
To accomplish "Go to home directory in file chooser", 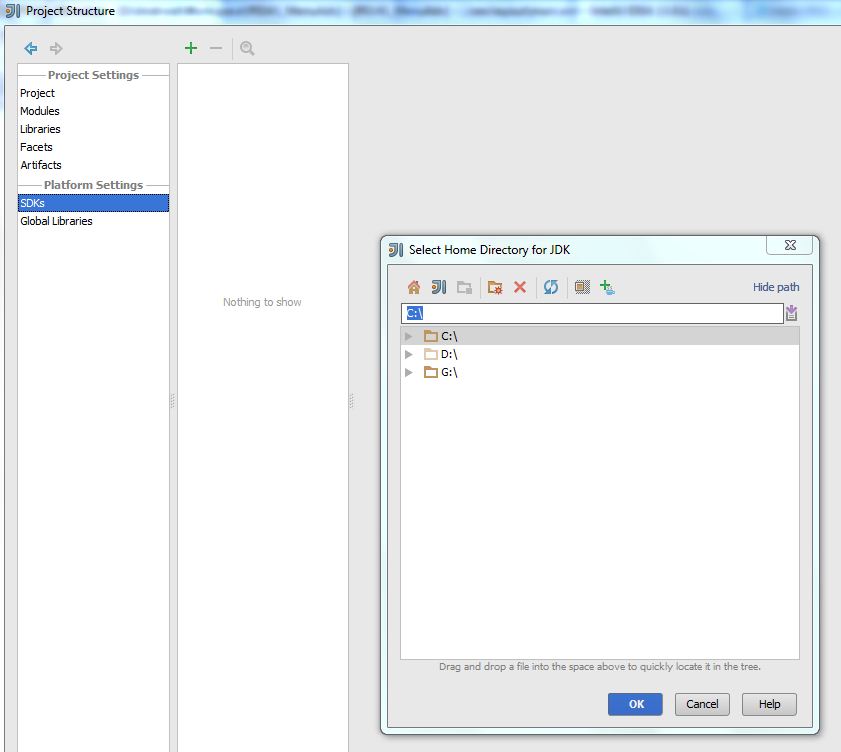I will pos(414,287).
